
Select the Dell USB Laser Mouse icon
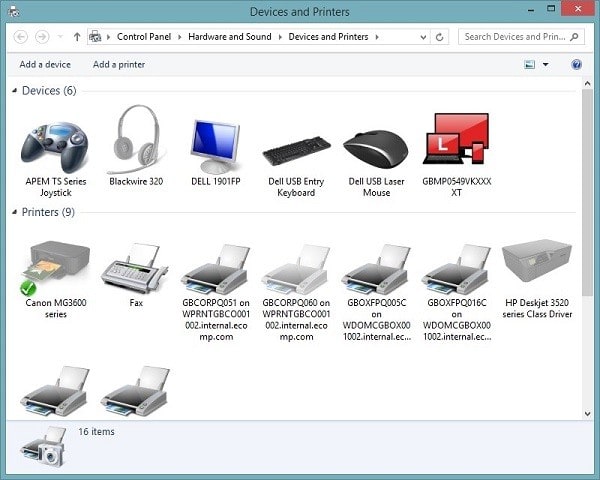tap(376, 149)
